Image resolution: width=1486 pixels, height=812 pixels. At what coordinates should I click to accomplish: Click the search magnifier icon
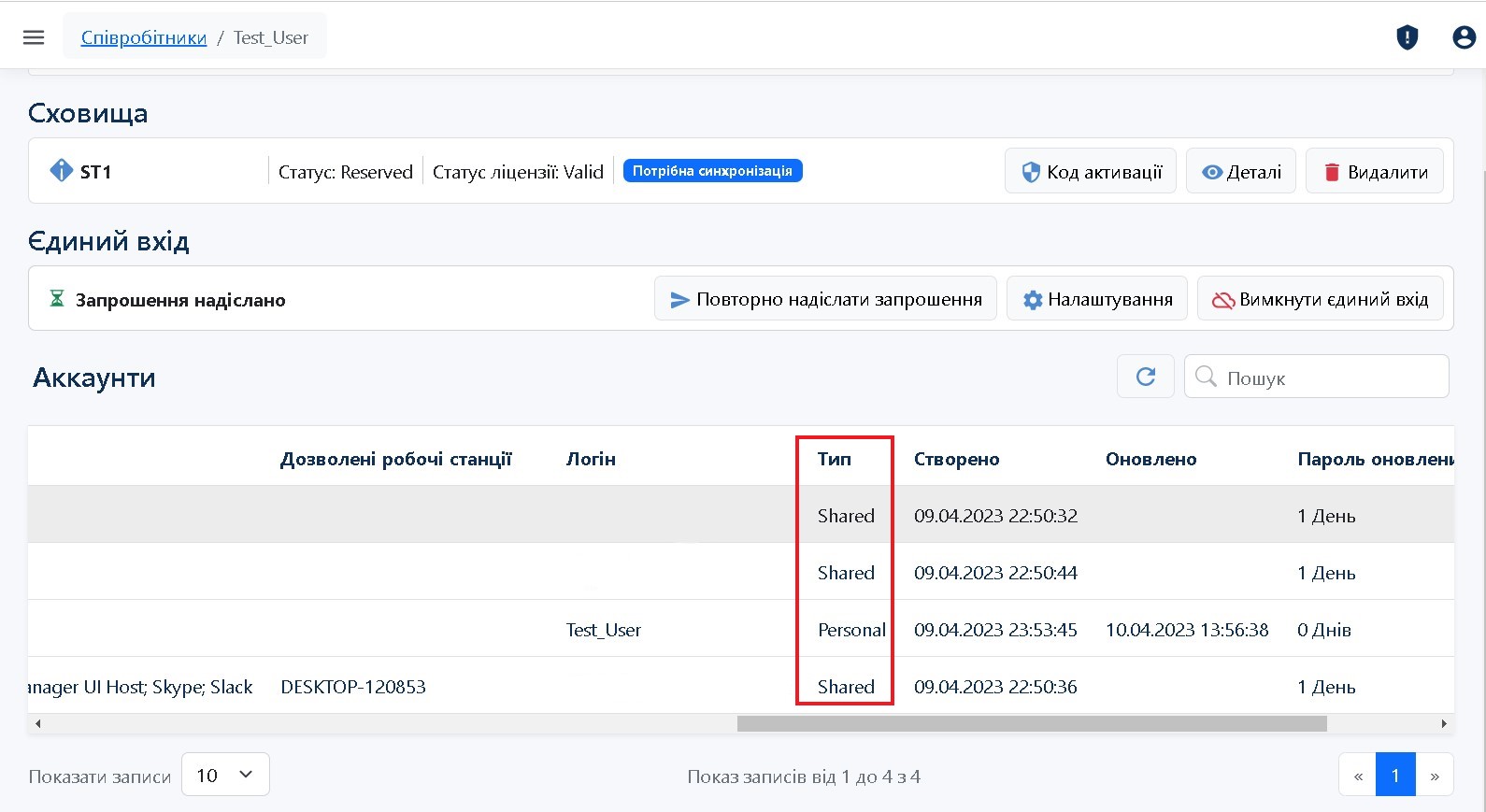(1206, 377)
